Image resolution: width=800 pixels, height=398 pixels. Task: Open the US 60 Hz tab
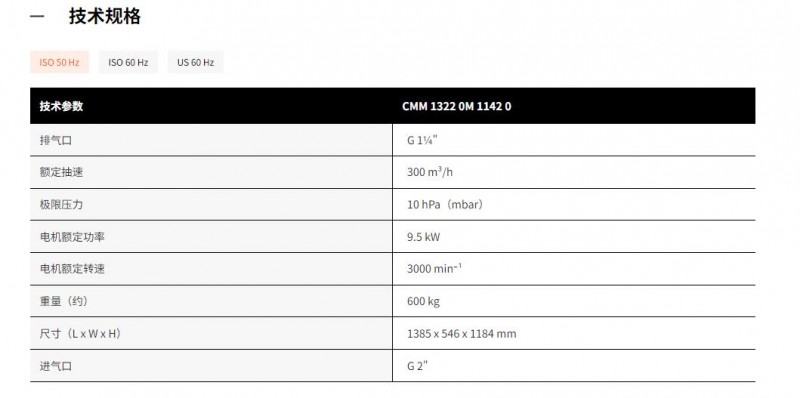click(195, 62)
